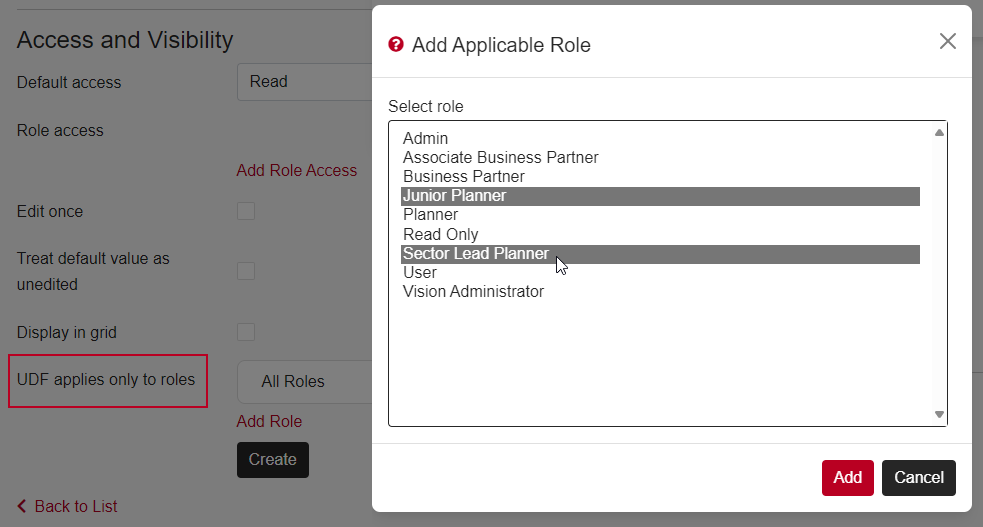This screenshot has height=527, width=983.
Task: Select Associate Business Partner role
Action: click(660, 157)
